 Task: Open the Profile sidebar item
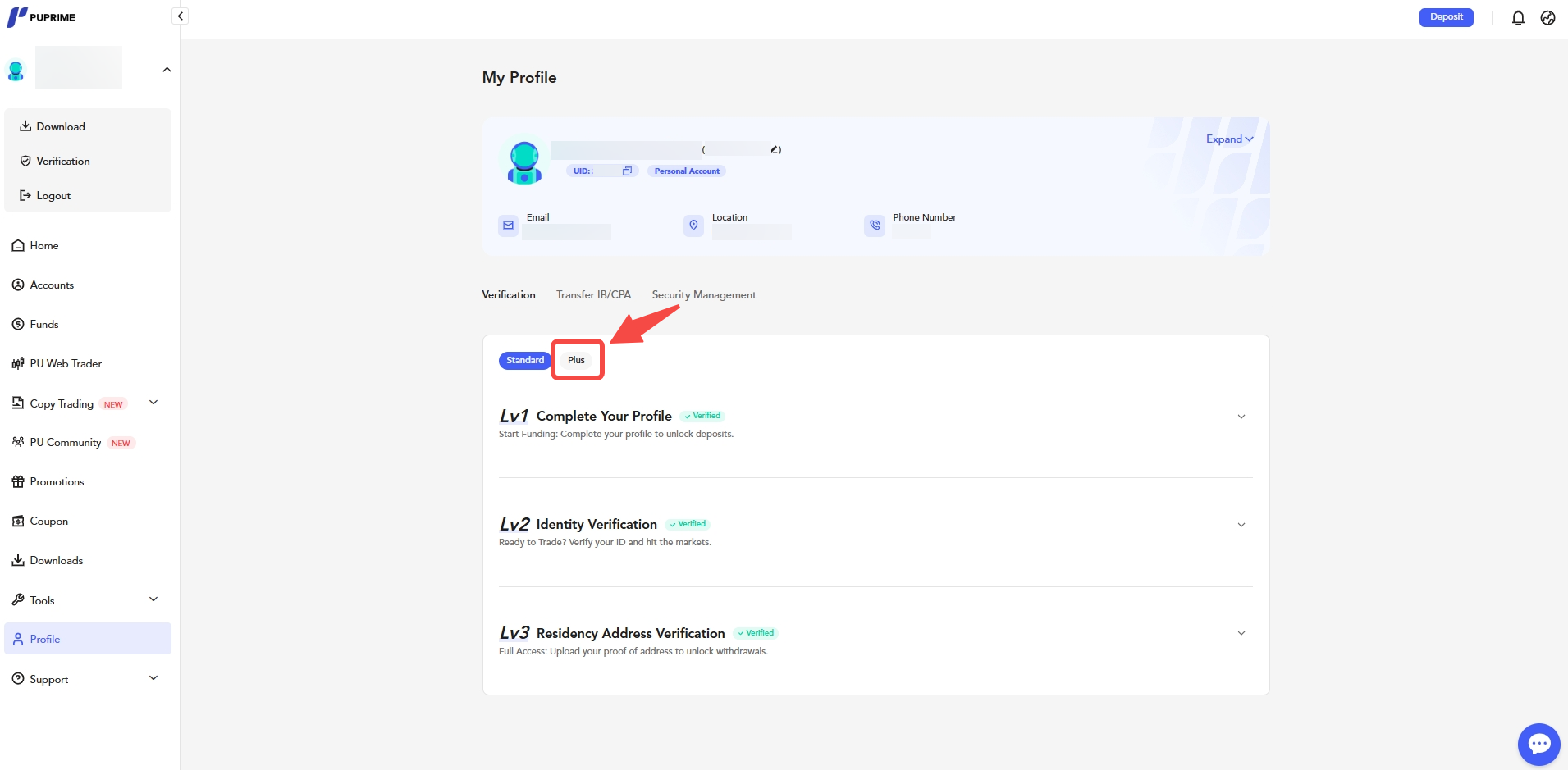pyautogui.click(x=88, y=639)
